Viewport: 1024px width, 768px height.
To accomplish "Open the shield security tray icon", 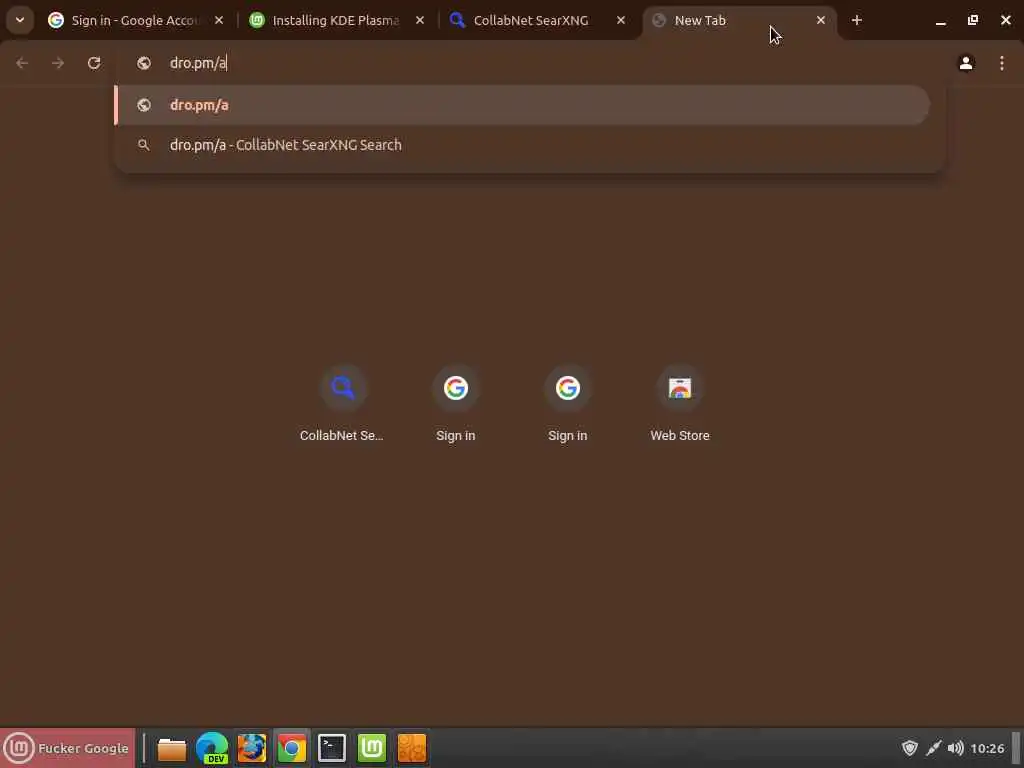I will [x=910, y=748].
